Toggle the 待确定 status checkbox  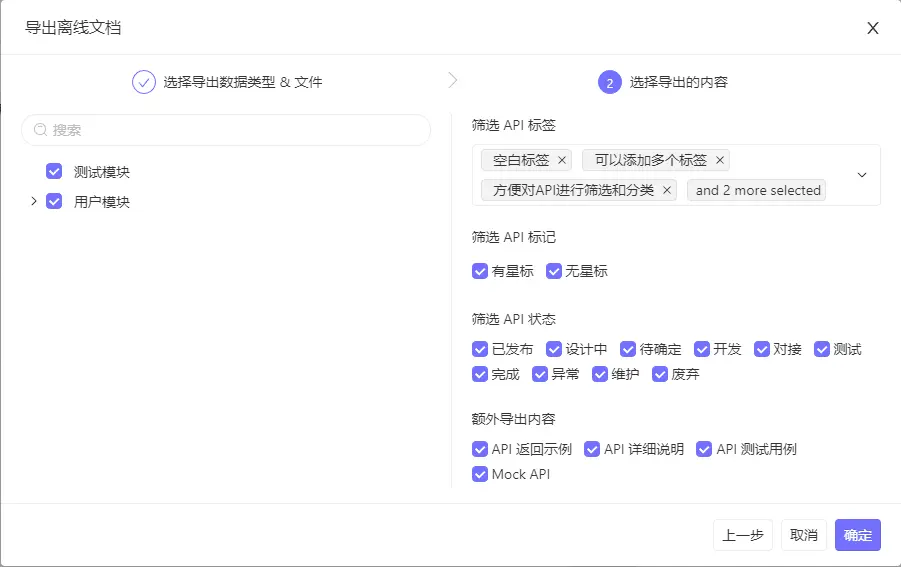click(627, 349)
